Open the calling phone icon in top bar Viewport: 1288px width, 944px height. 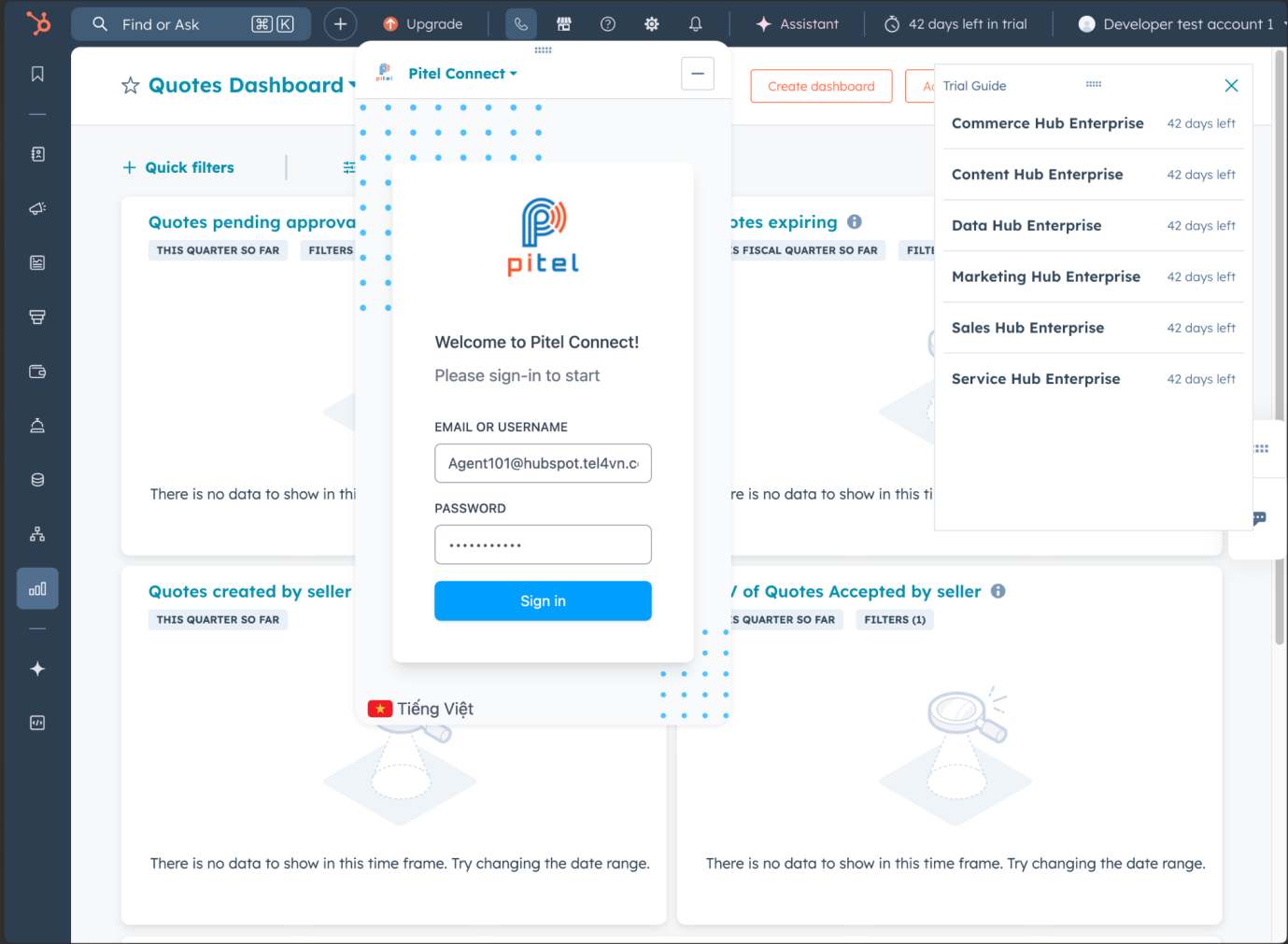coord(521,24)
